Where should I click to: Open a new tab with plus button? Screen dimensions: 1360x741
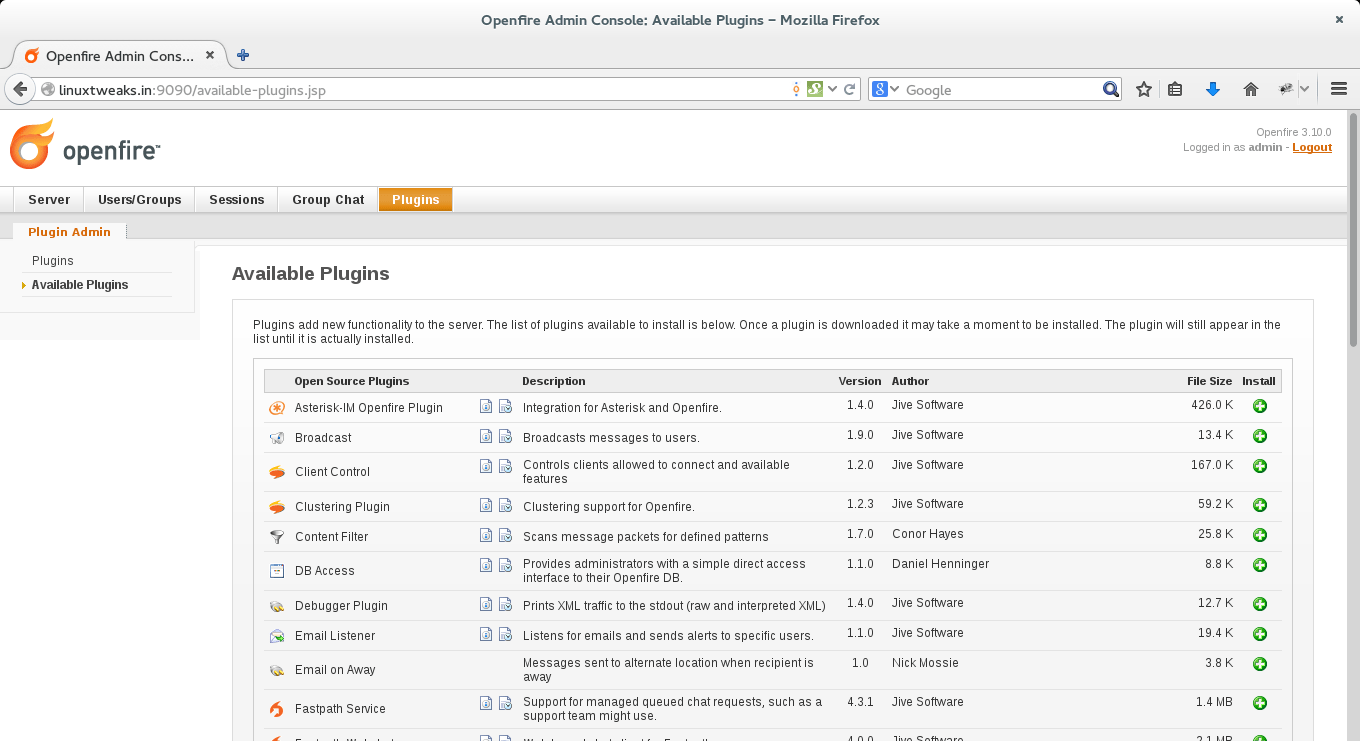point(243,55)
